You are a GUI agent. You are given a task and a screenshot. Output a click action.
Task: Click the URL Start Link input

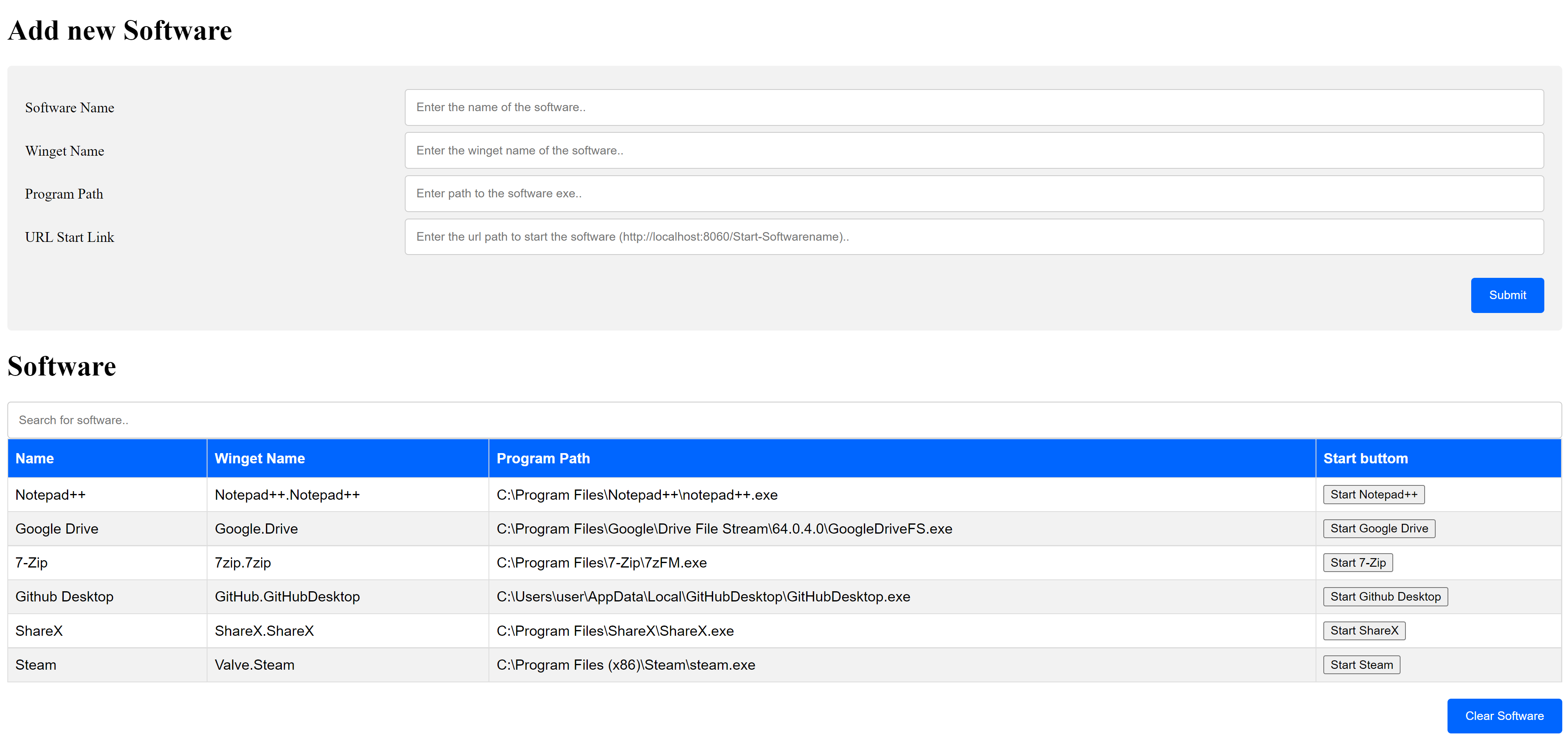[973, 237]
